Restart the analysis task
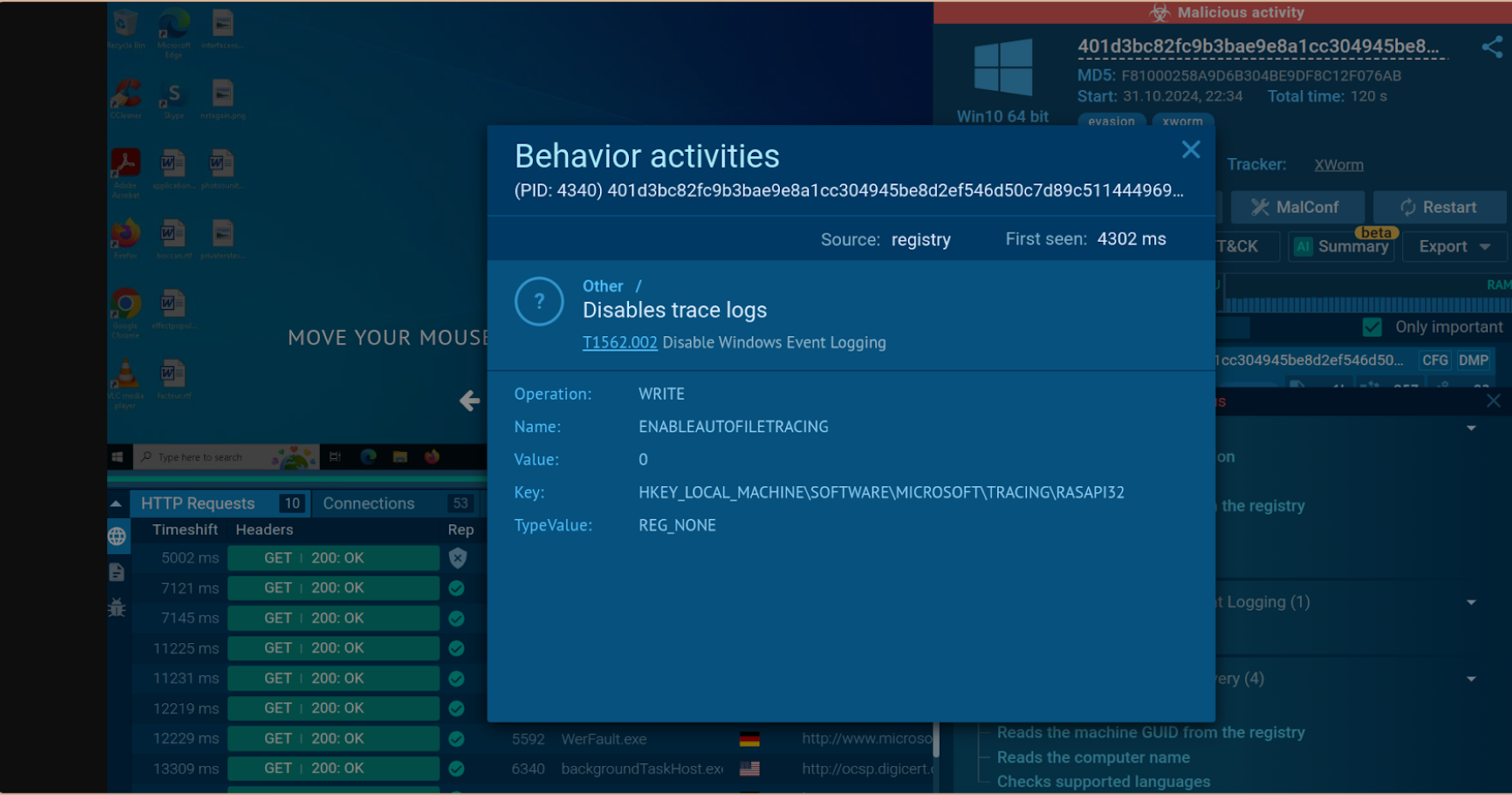The image size is (1512, 795). click(x=1439, y=208)
